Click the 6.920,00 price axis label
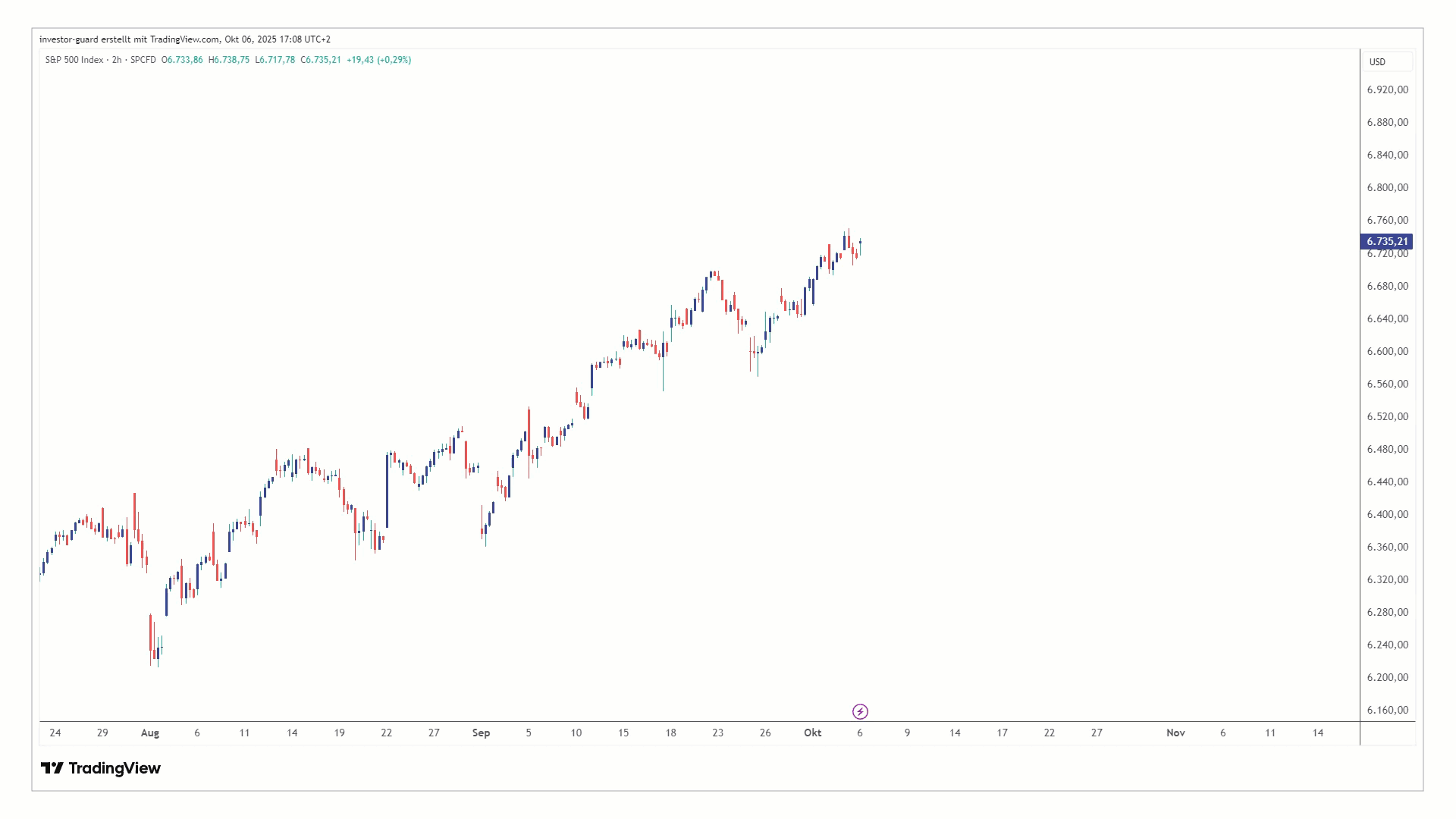The height and width of the screenshot is (819, 1456). pos(1387,89)
